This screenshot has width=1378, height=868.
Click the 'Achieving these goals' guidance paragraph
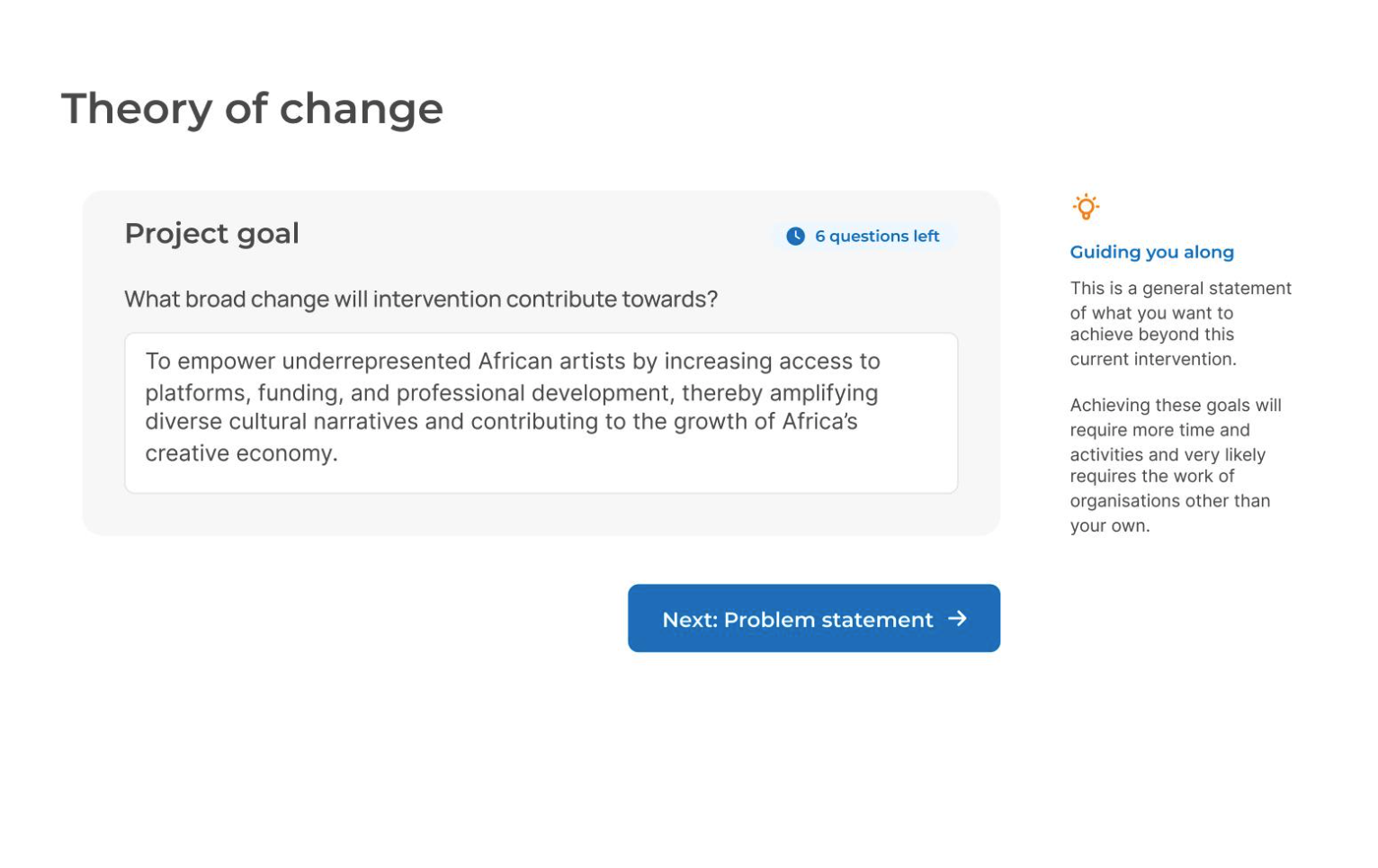click(1175, 466)
